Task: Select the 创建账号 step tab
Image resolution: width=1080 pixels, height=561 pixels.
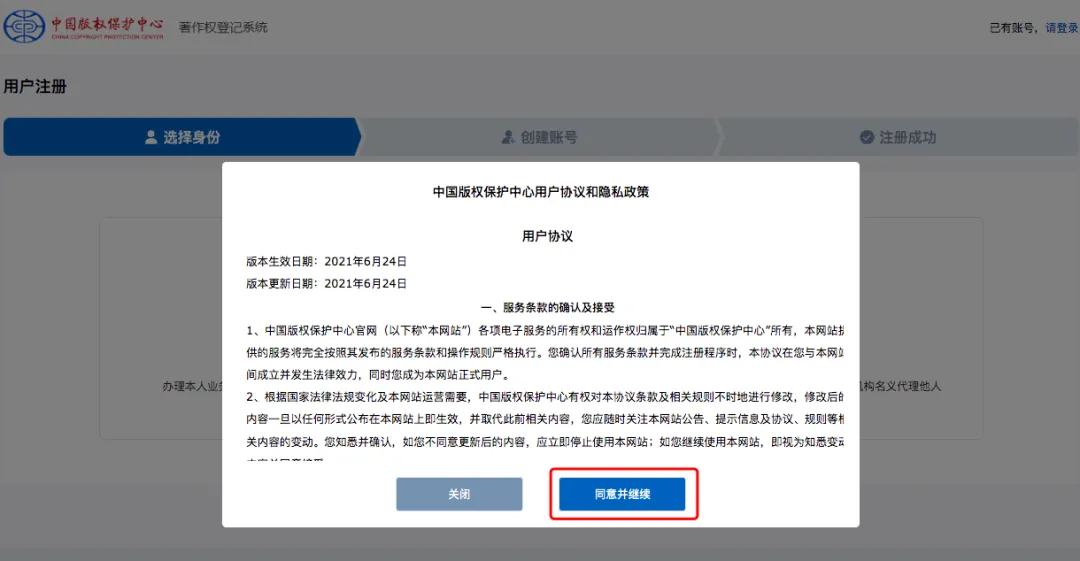Action: [x=539, y=137]
